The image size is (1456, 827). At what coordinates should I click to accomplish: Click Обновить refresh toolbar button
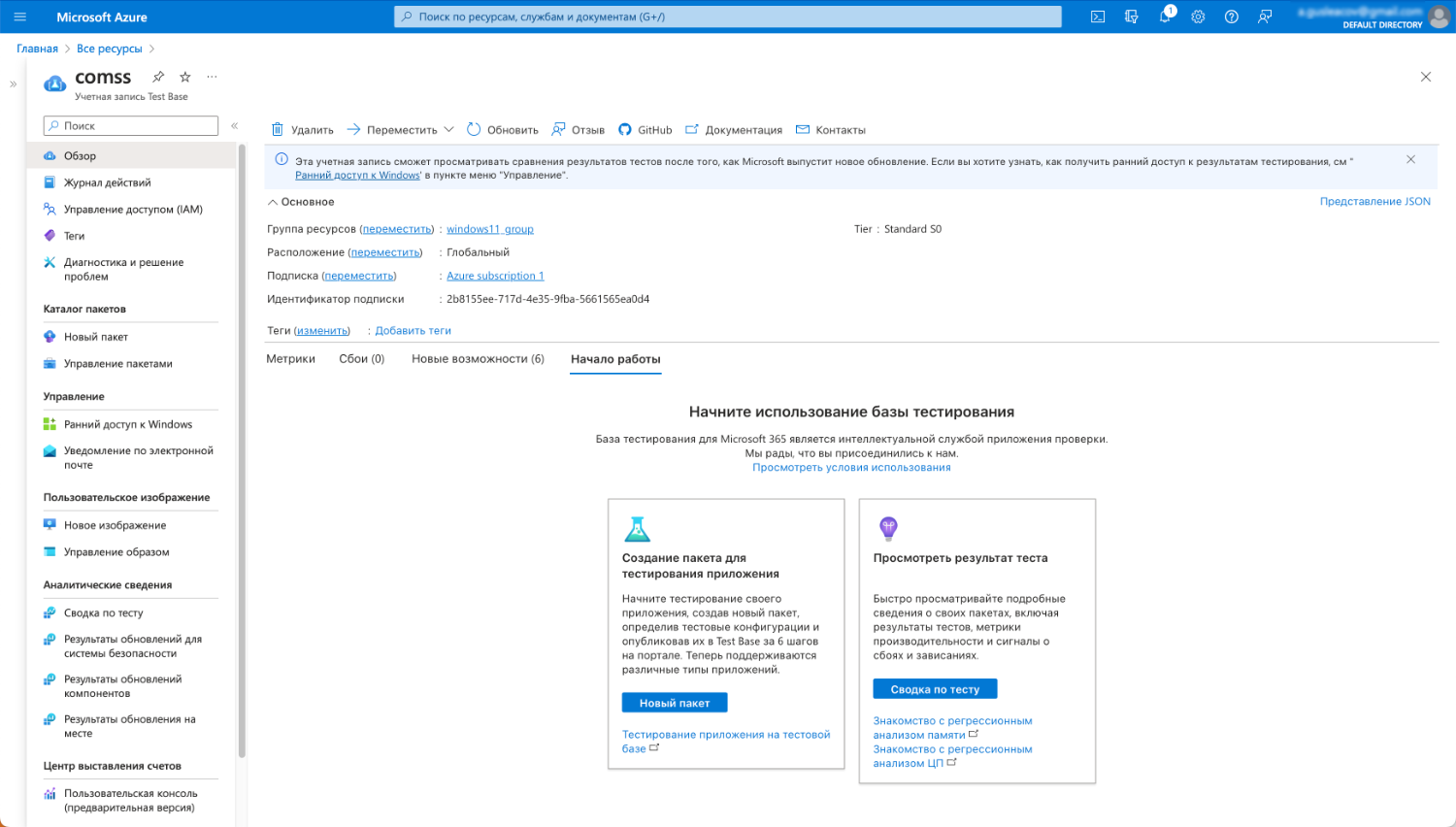point(502,130)
